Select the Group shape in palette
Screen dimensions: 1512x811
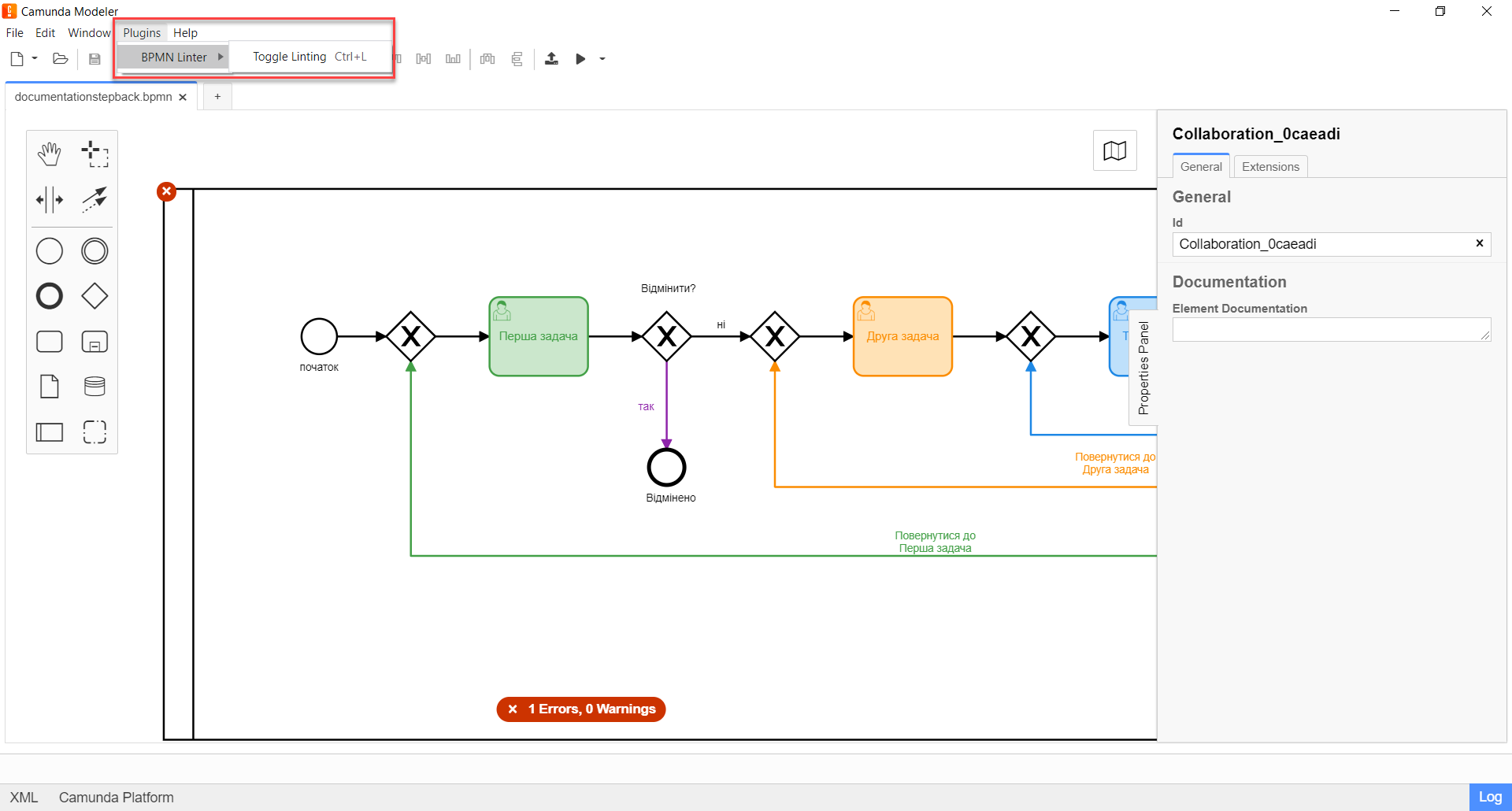coord(94,431)
